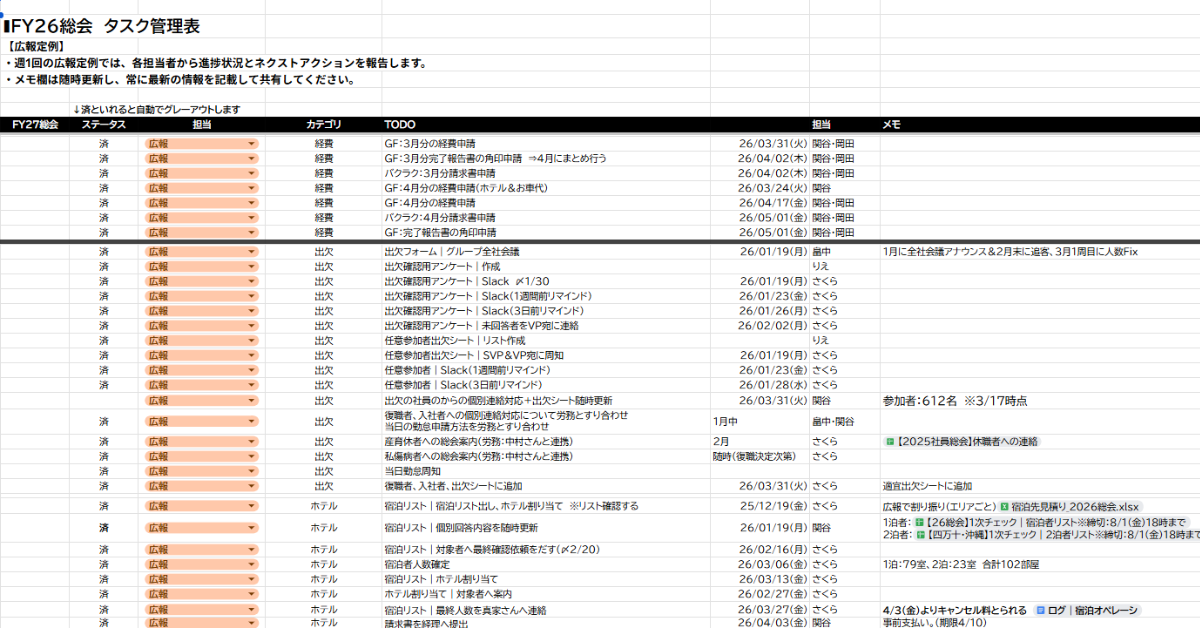
Task: Select note ↓済といれると自動でグレーアウトします
Action: click(156, 109)
